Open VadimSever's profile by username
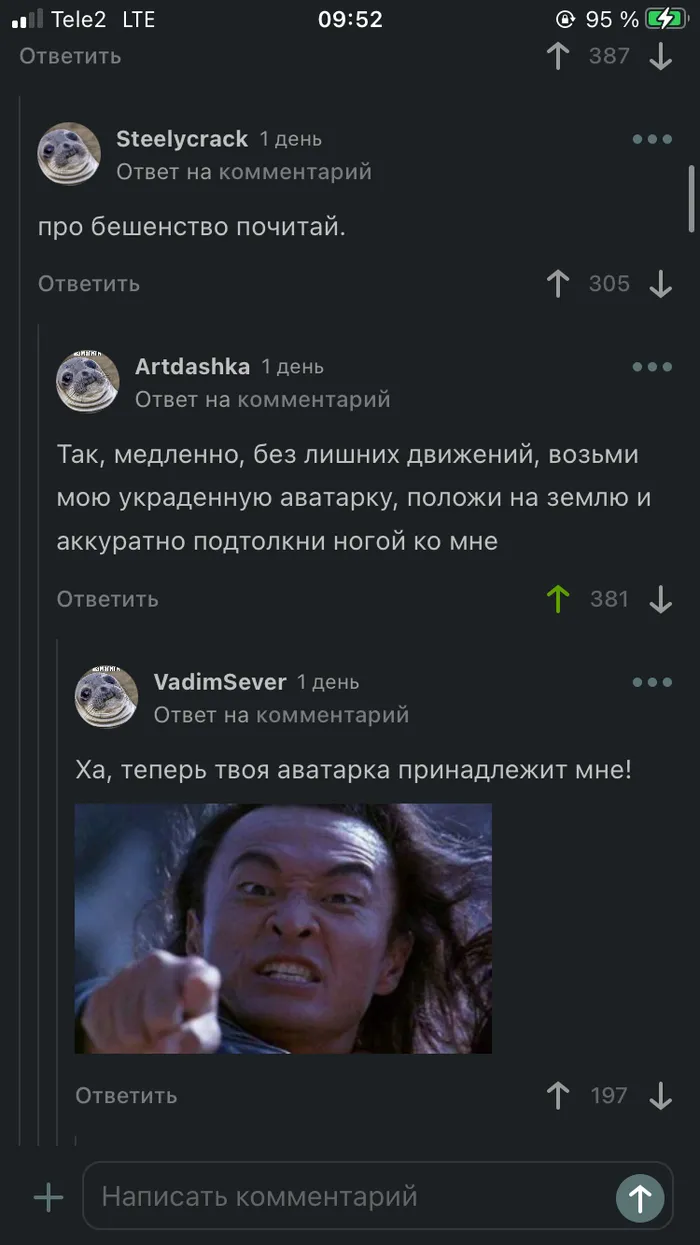The height and width of the screenshot is (1245, 700). click(220, 682)
